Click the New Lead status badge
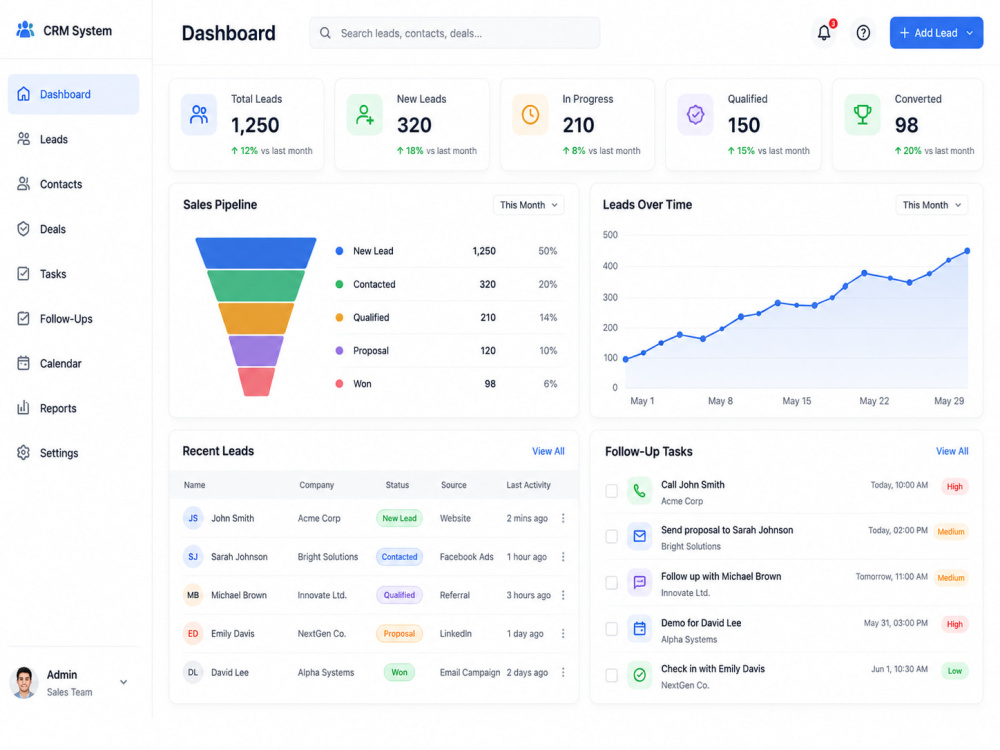 pos(399,518)
